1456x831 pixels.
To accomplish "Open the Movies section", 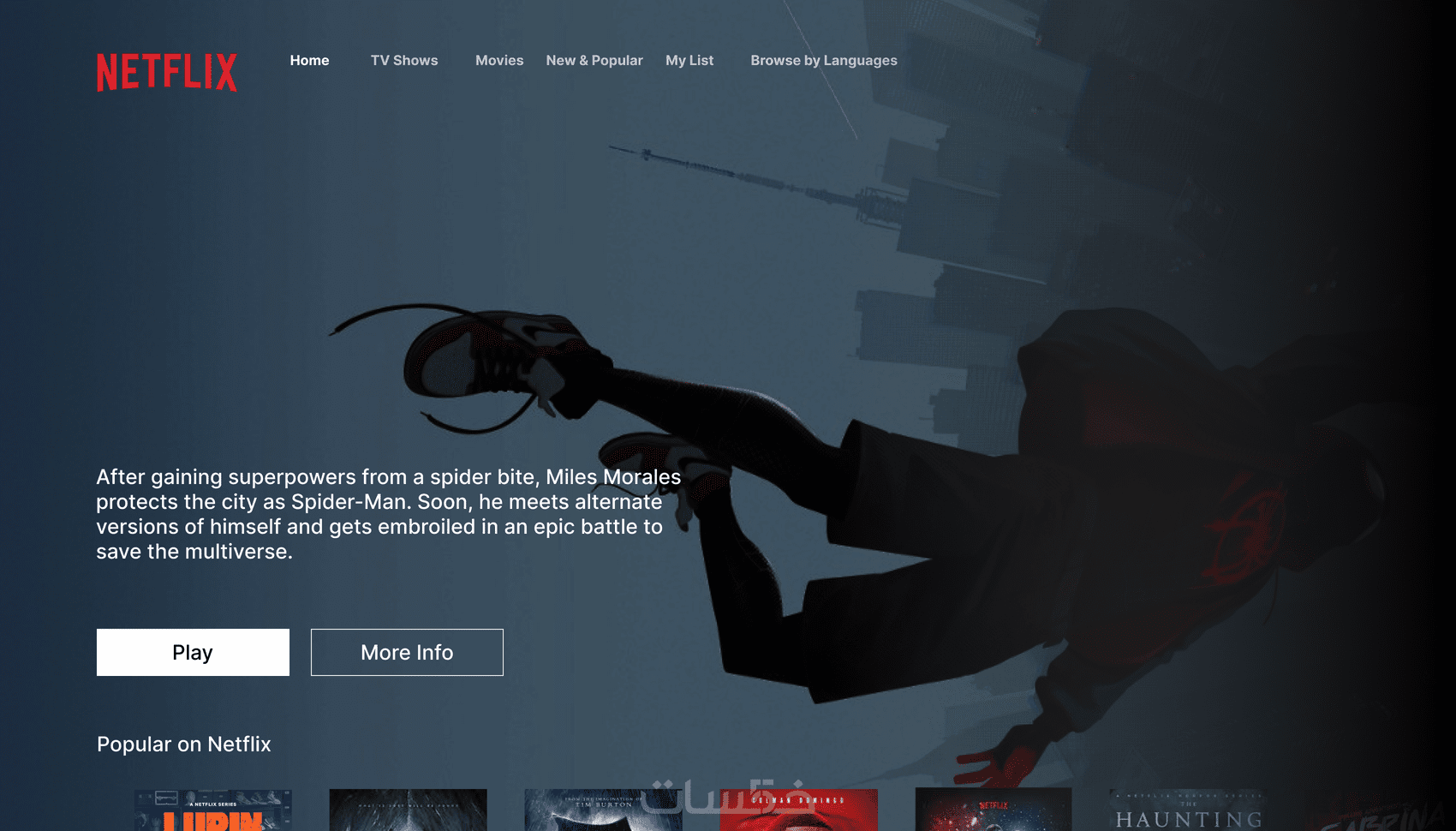I will (499, 61).
